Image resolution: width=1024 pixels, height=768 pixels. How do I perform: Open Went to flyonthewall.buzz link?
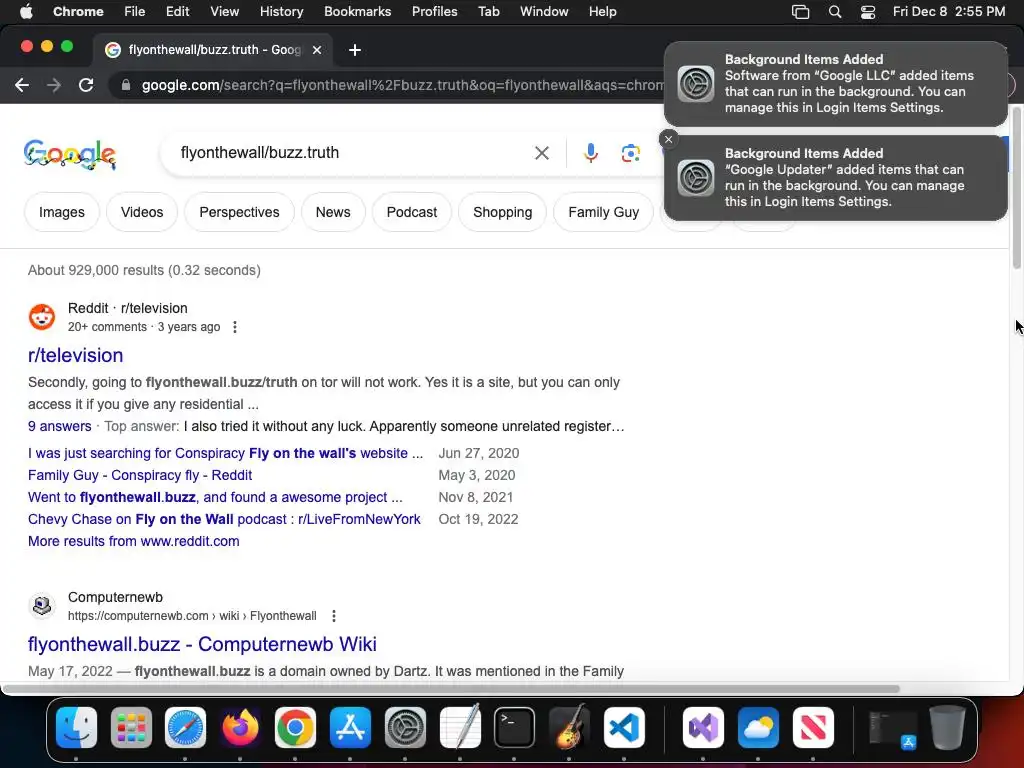(215, 498)
